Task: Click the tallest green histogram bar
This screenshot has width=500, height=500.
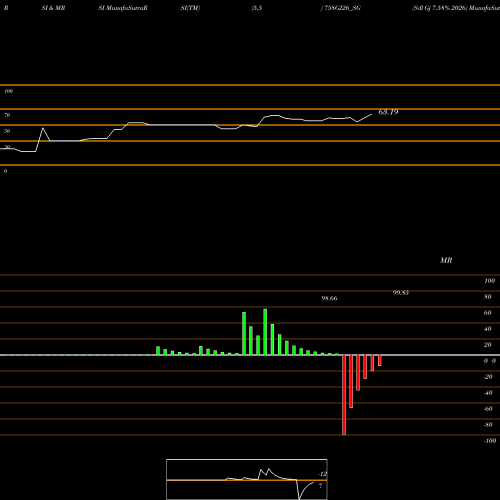Action: coord(265,332)
